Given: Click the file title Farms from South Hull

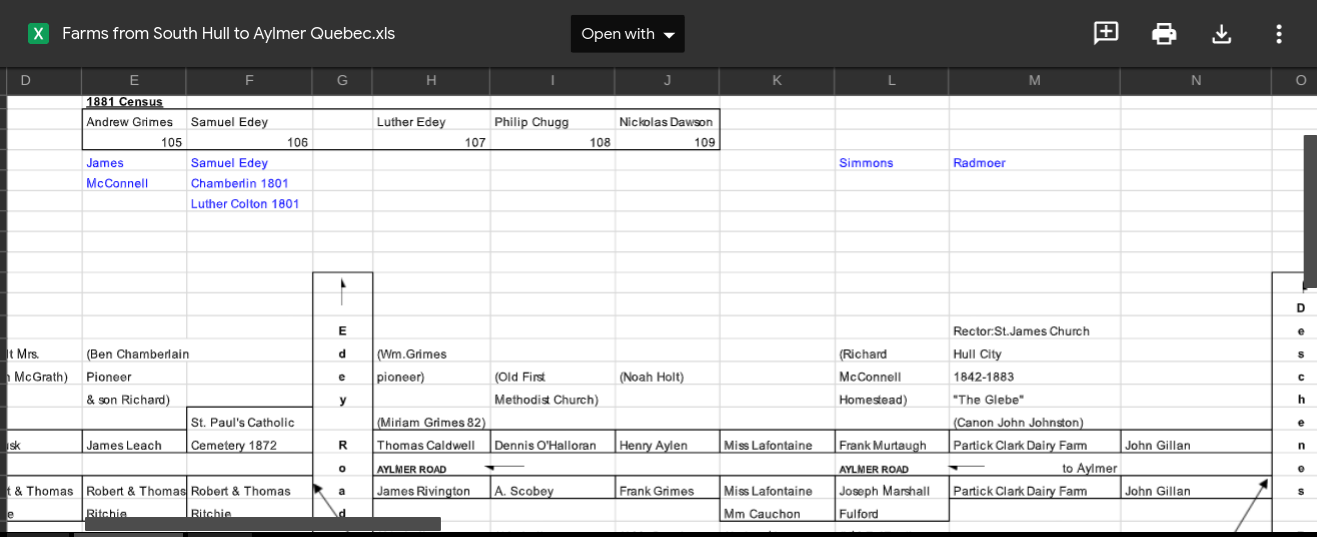Looking at the screenshot, I should 228,33.
